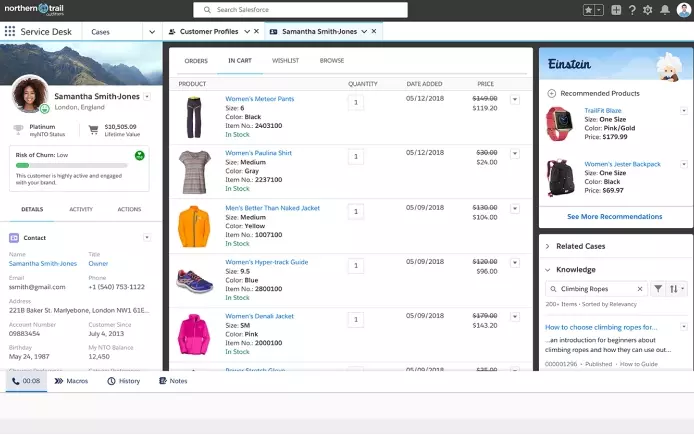Click the yellow jacket product thumbnail
The image size is (694, 435).
click(x=194, y=226)
